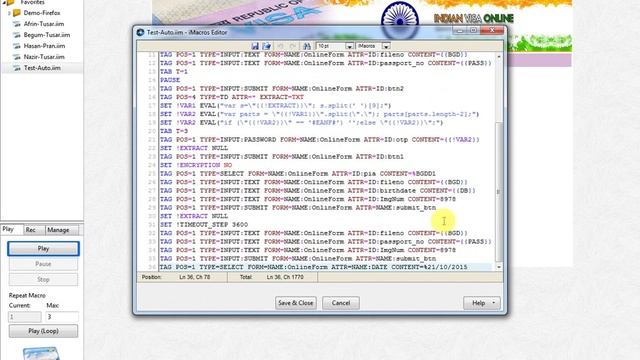Screen dimensions: 640x360
Task: Click the Demo-Firefox folder icon
Action: pyautogui.click(x=17, y=13)
